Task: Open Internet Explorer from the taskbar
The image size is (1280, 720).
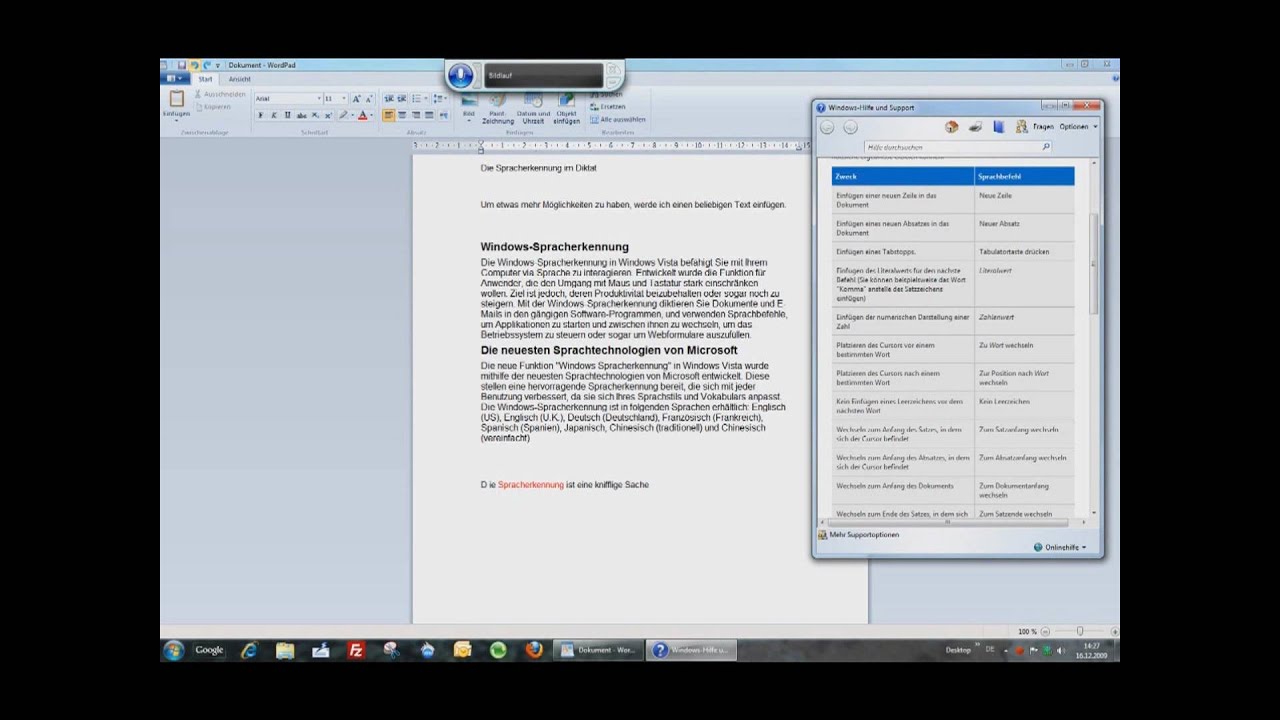Action: pyautogui.click(x=249, y=650)
